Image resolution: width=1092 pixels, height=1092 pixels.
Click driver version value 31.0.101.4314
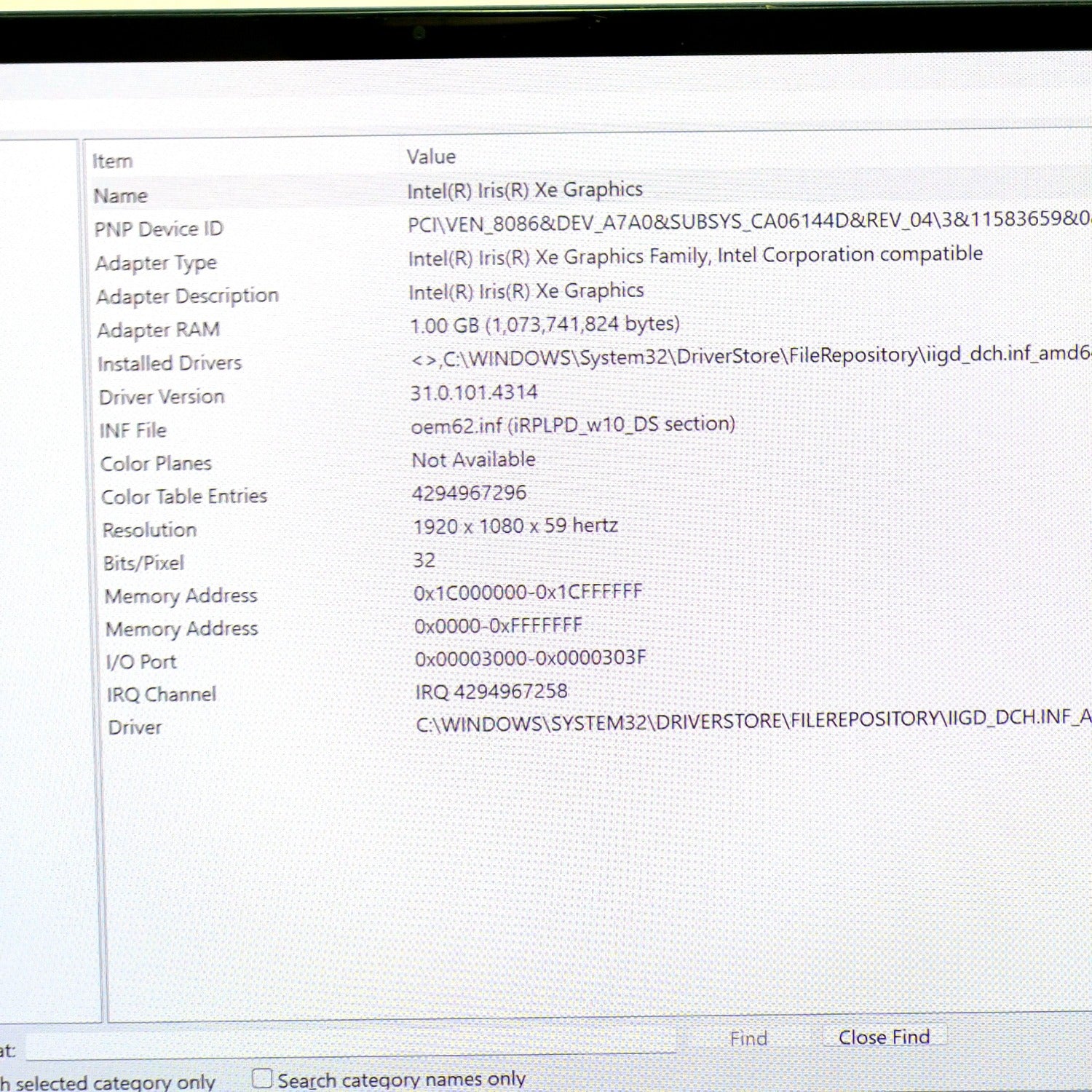tap(474, 392)
